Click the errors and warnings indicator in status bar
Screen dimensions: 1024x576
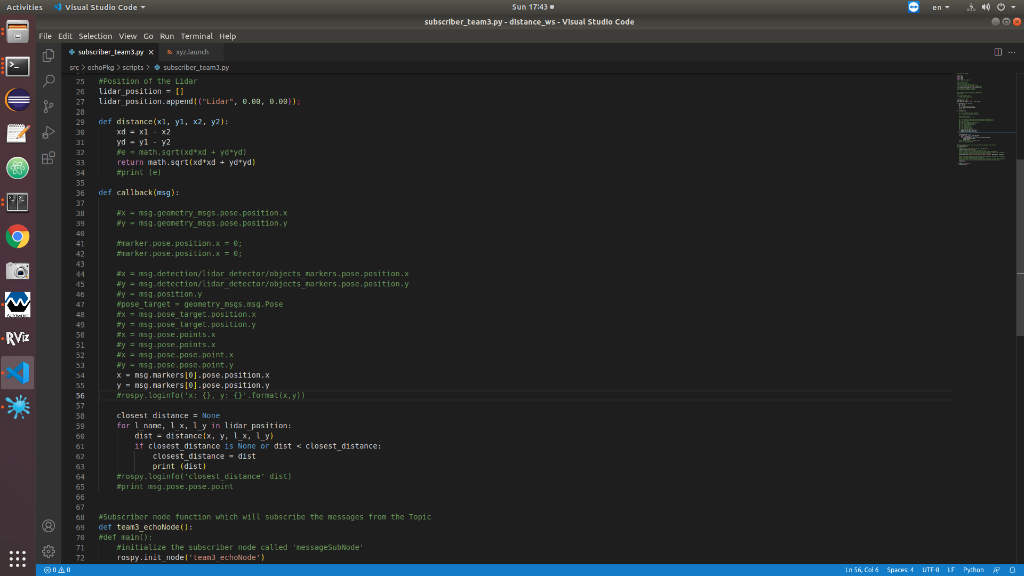pyautogui.click(x=57, y=570)
